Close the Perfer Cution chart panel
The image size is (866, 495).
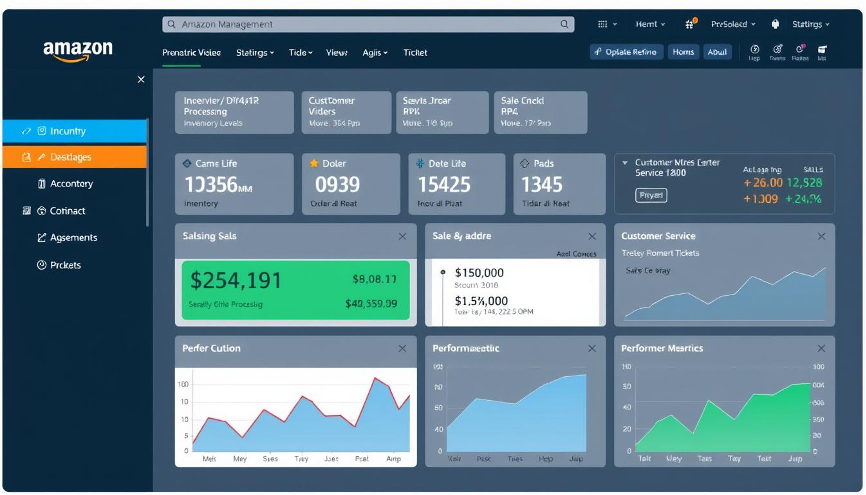[402, 348]
